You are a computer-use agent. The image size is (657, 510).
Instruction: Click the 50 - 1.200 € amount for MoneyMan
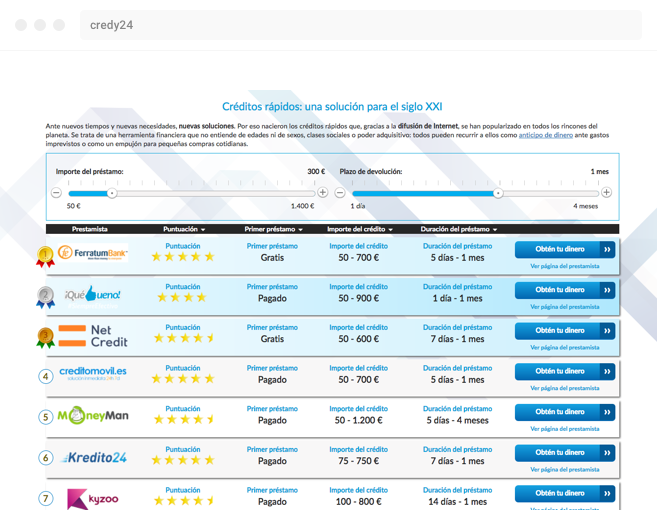tap(359, 420)
